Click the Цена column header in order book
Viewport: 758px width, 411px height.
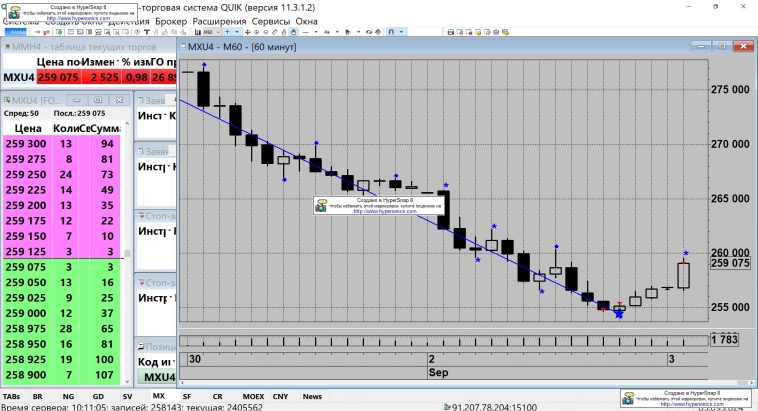28,128
